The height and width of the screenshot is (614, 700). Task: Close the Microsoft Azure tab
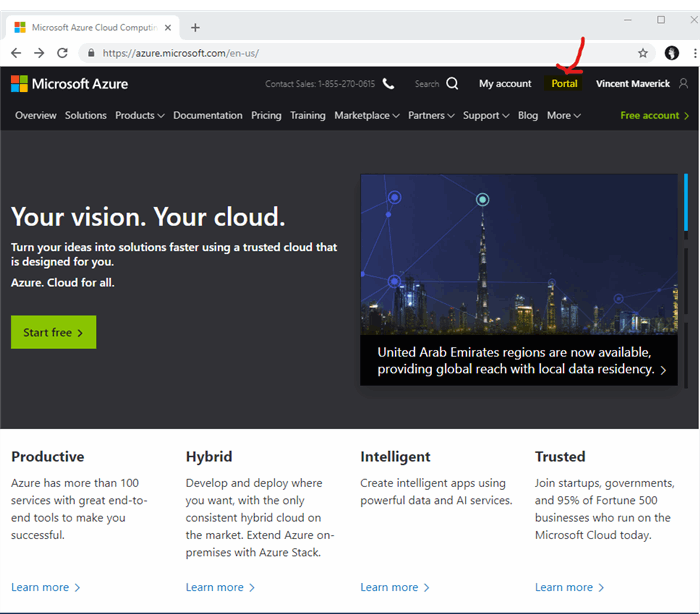pyautogui.click(x=168, y=28)
